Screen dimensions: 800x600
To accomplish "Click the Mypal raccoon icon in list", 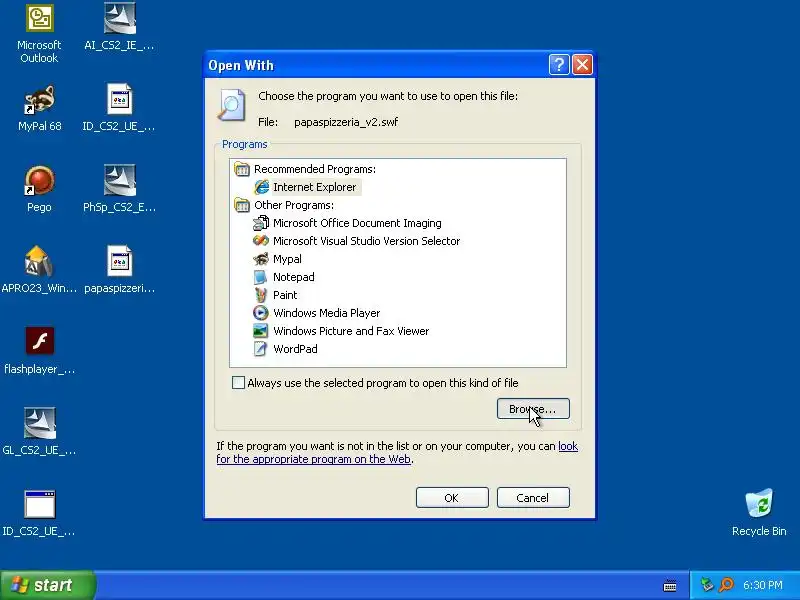I will click(261, 259).
